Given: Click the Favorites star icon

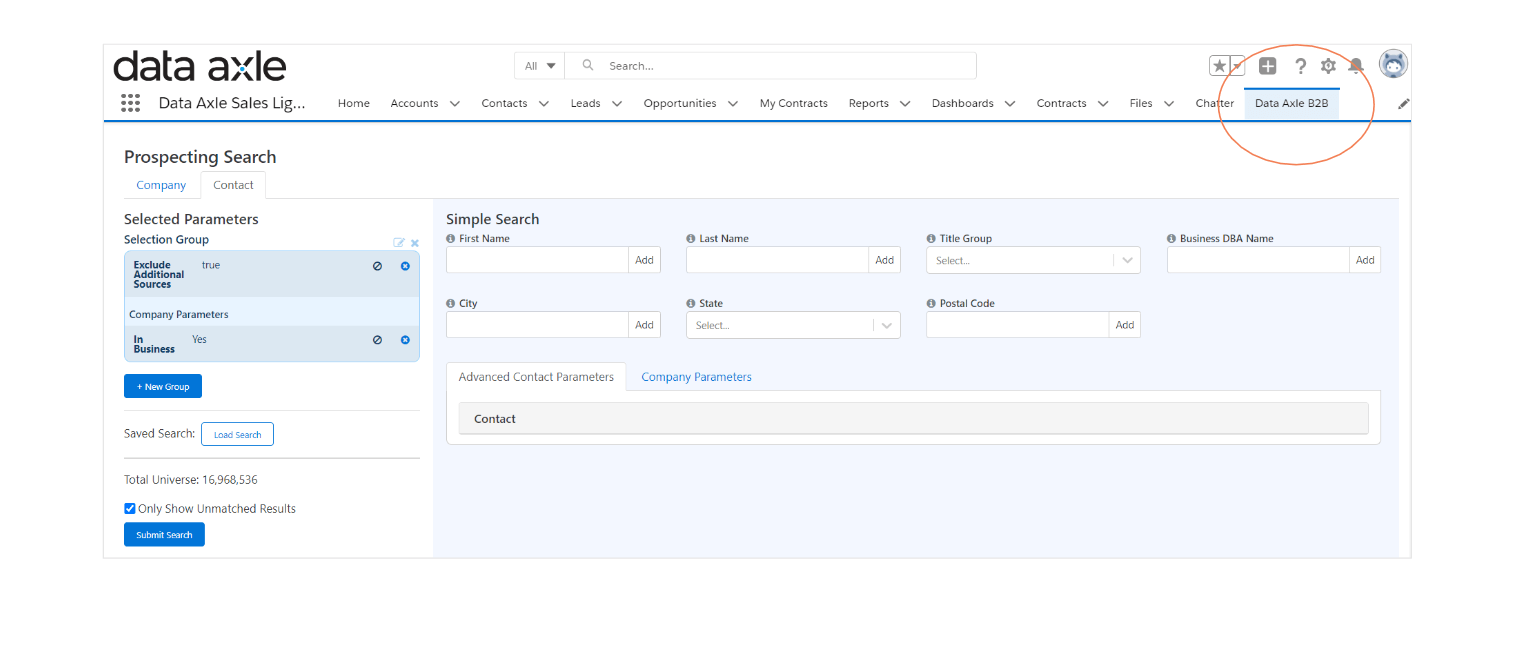Looking at the screenshot, I should (x=1219, y=66).
